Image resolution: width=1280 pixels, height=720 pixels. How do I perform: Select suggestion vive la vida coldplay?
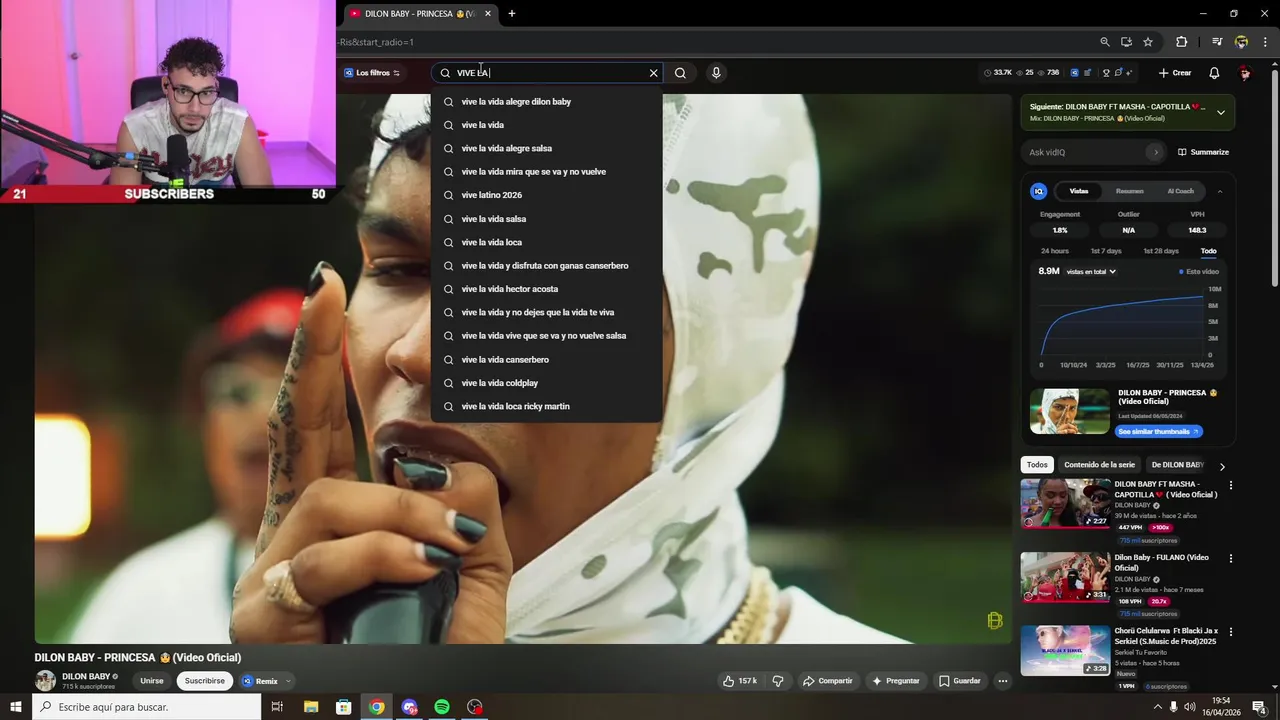pos(546,383)
